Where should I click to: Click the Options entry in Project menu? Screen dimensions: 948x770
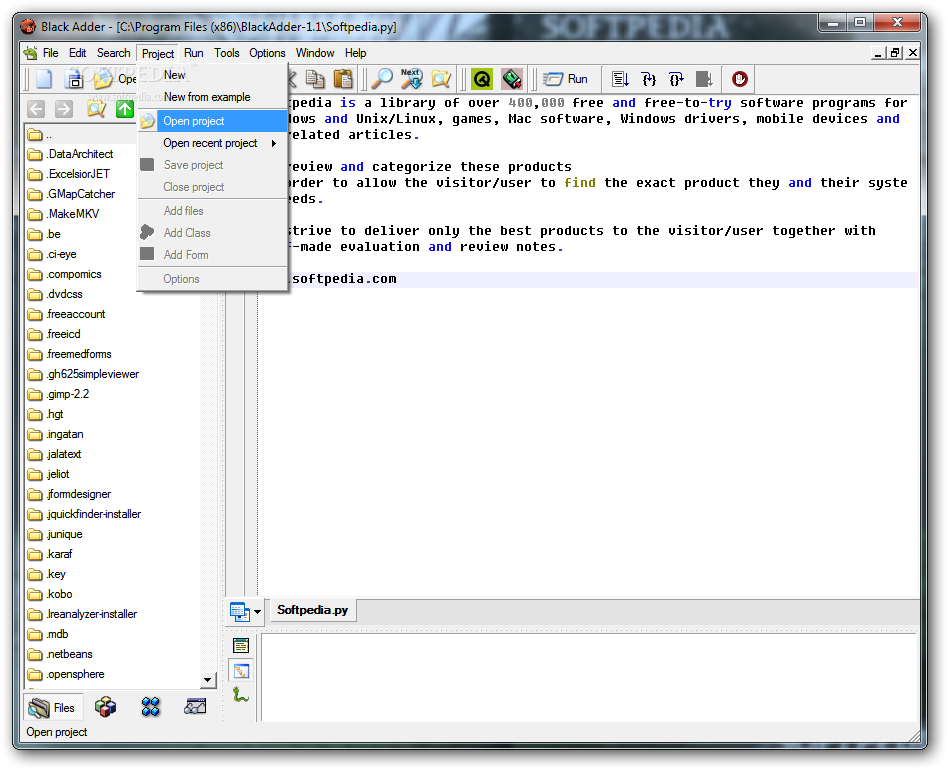213,279
